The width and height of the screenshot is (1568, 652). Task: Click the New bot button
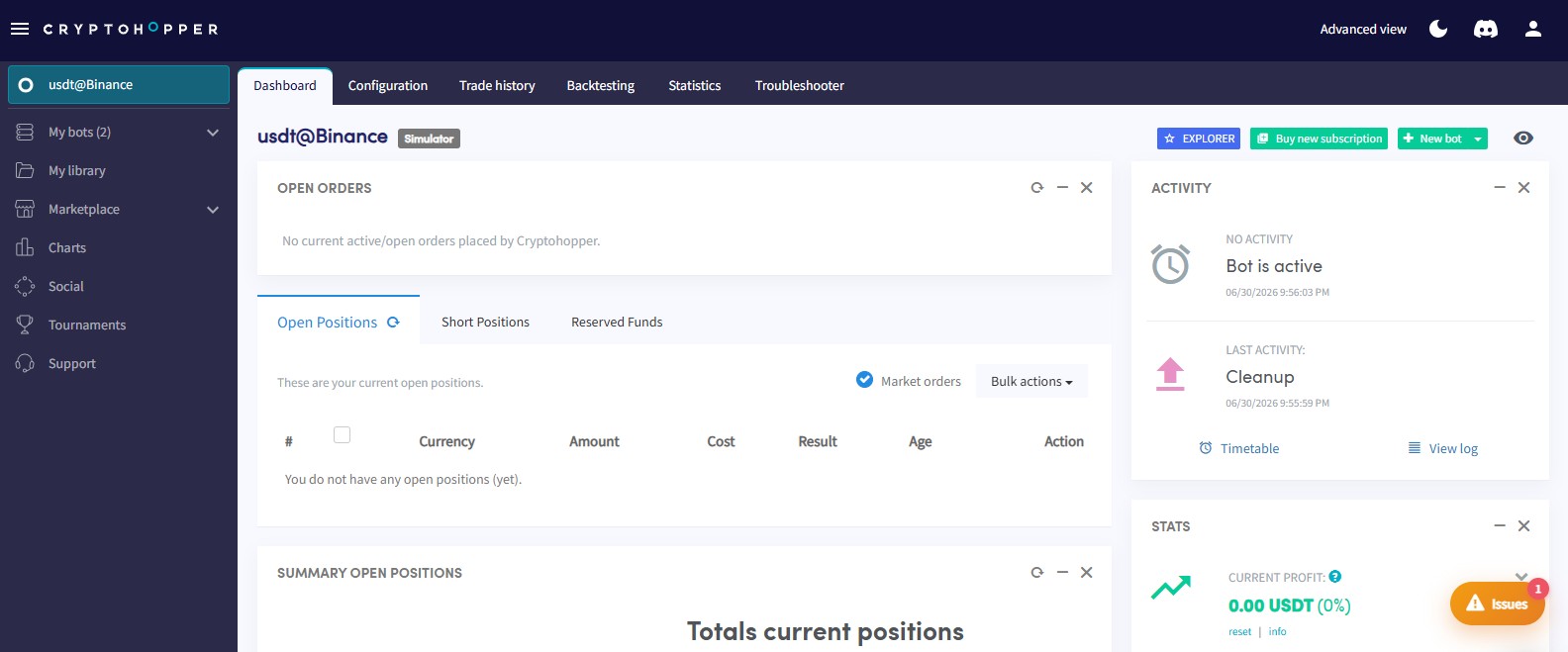(x=1432, y=139)
